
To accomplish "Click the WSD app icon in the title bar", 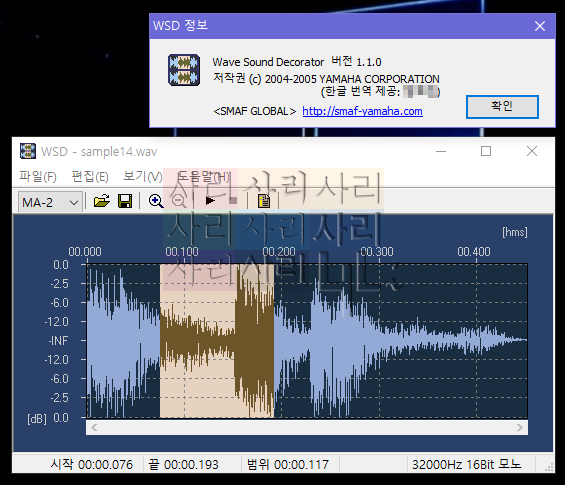I will tap(28, 151).
